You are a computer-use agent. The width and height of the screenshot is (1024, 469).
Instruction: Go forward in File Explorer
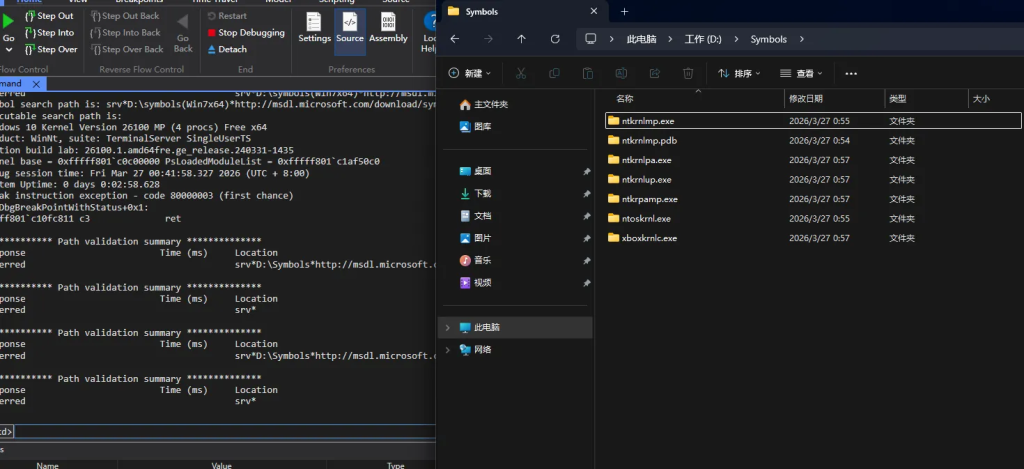tap(488, 39)
